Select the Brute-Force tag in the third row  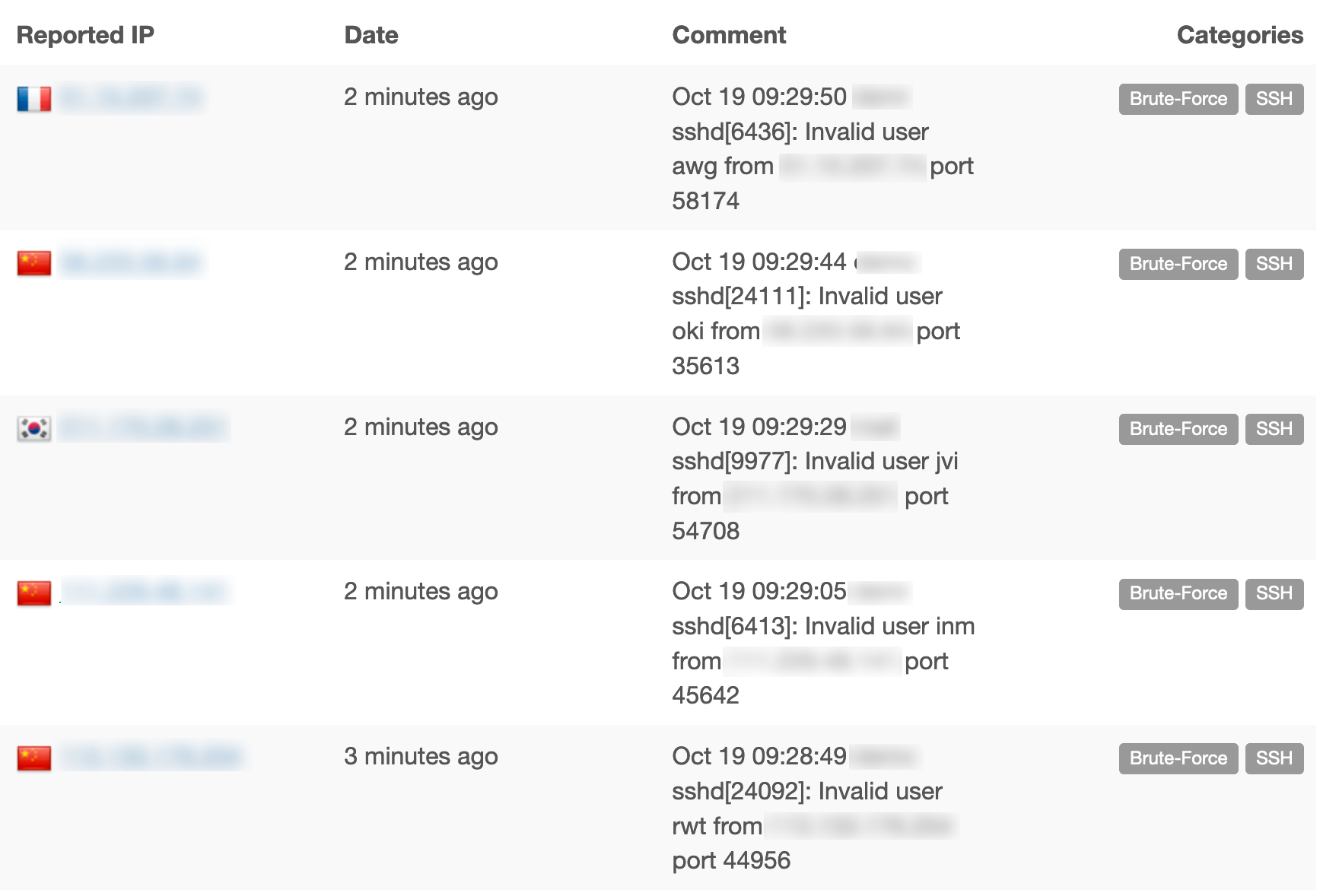click(1178, 428)
